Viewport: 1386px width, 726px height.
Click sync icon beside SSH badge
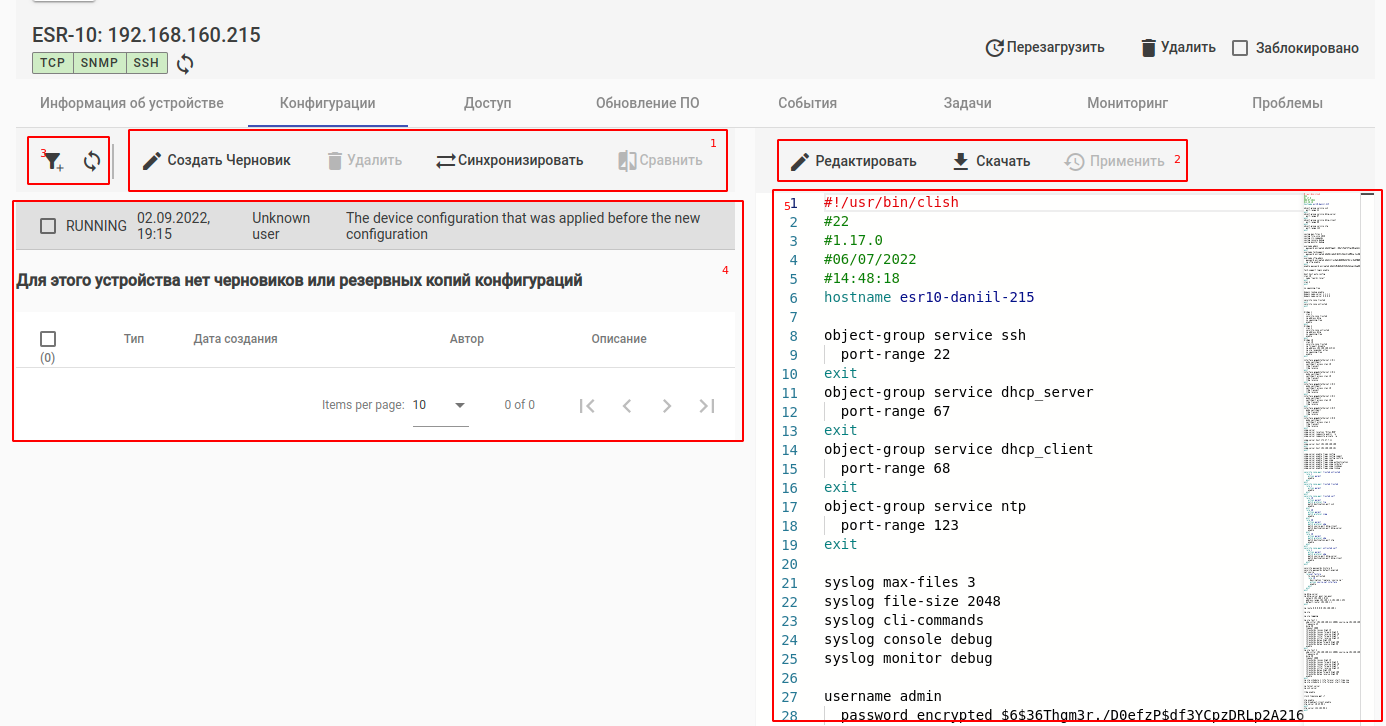point(185,64)
